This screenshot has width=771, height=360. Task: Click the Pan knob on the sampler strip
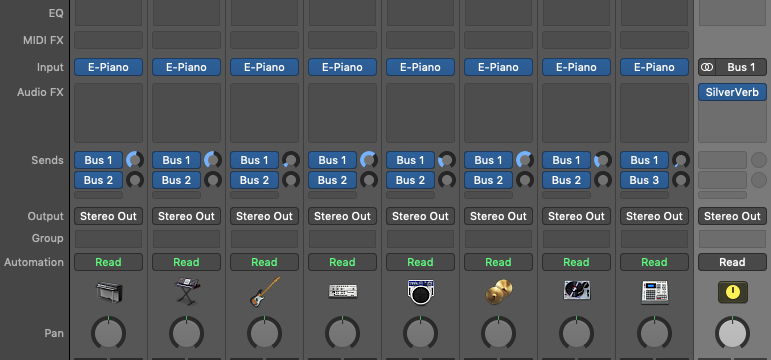pos(654,333)
